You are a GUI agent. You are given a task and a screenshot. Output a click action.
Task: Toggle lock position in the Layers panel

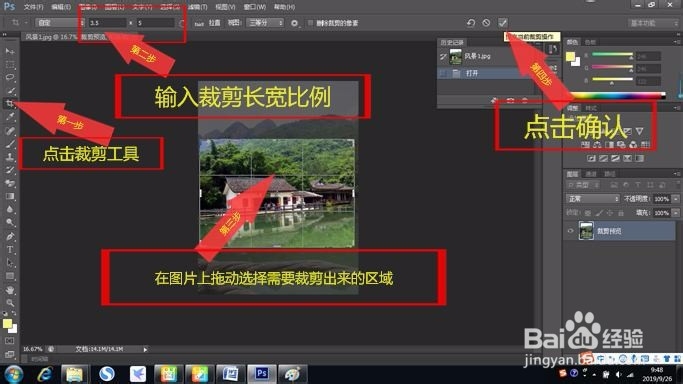pyautogui.click(x=610, y=212)
